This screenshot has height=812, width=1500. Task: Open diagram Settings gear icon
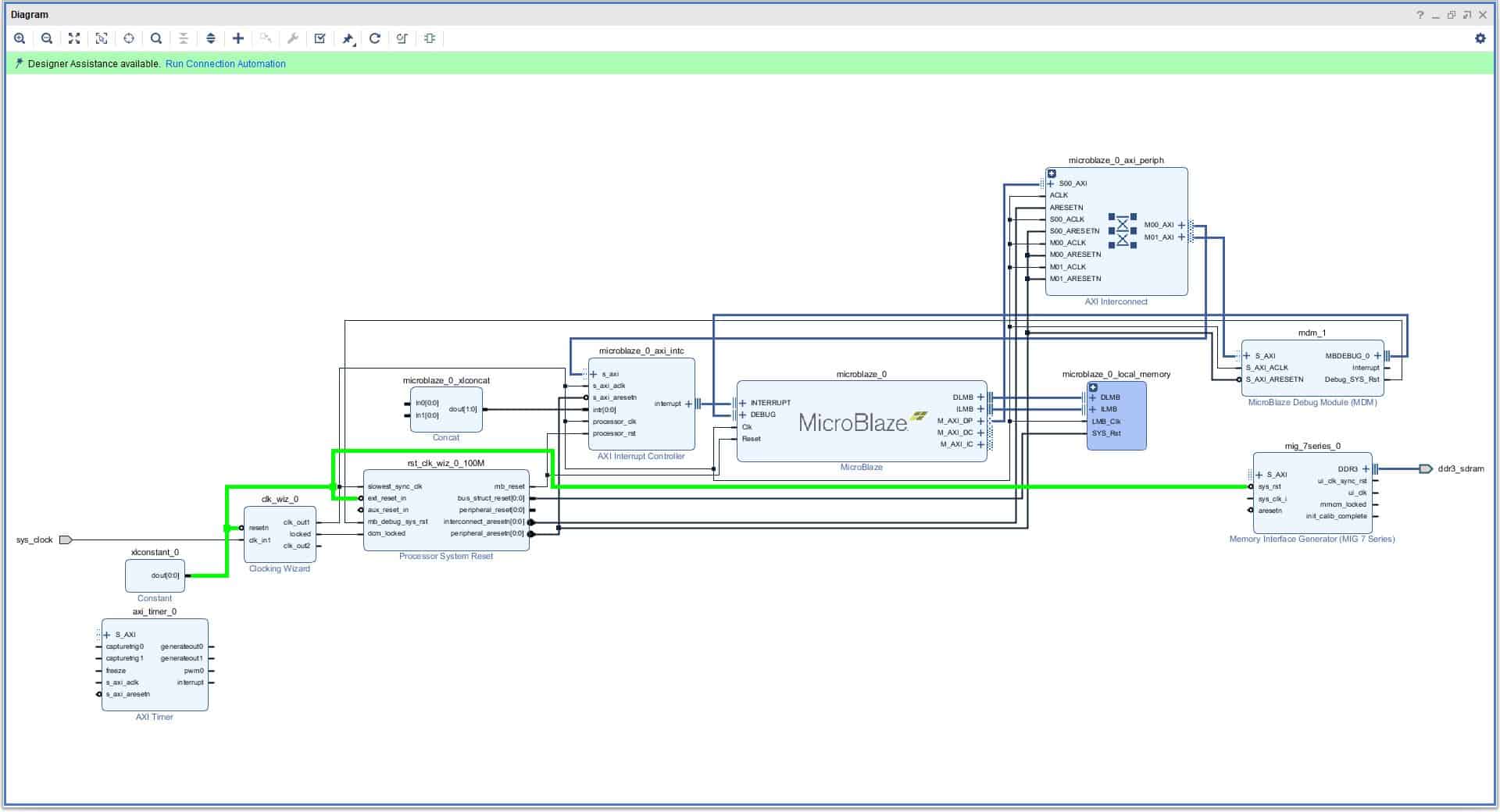[1480, 38]
